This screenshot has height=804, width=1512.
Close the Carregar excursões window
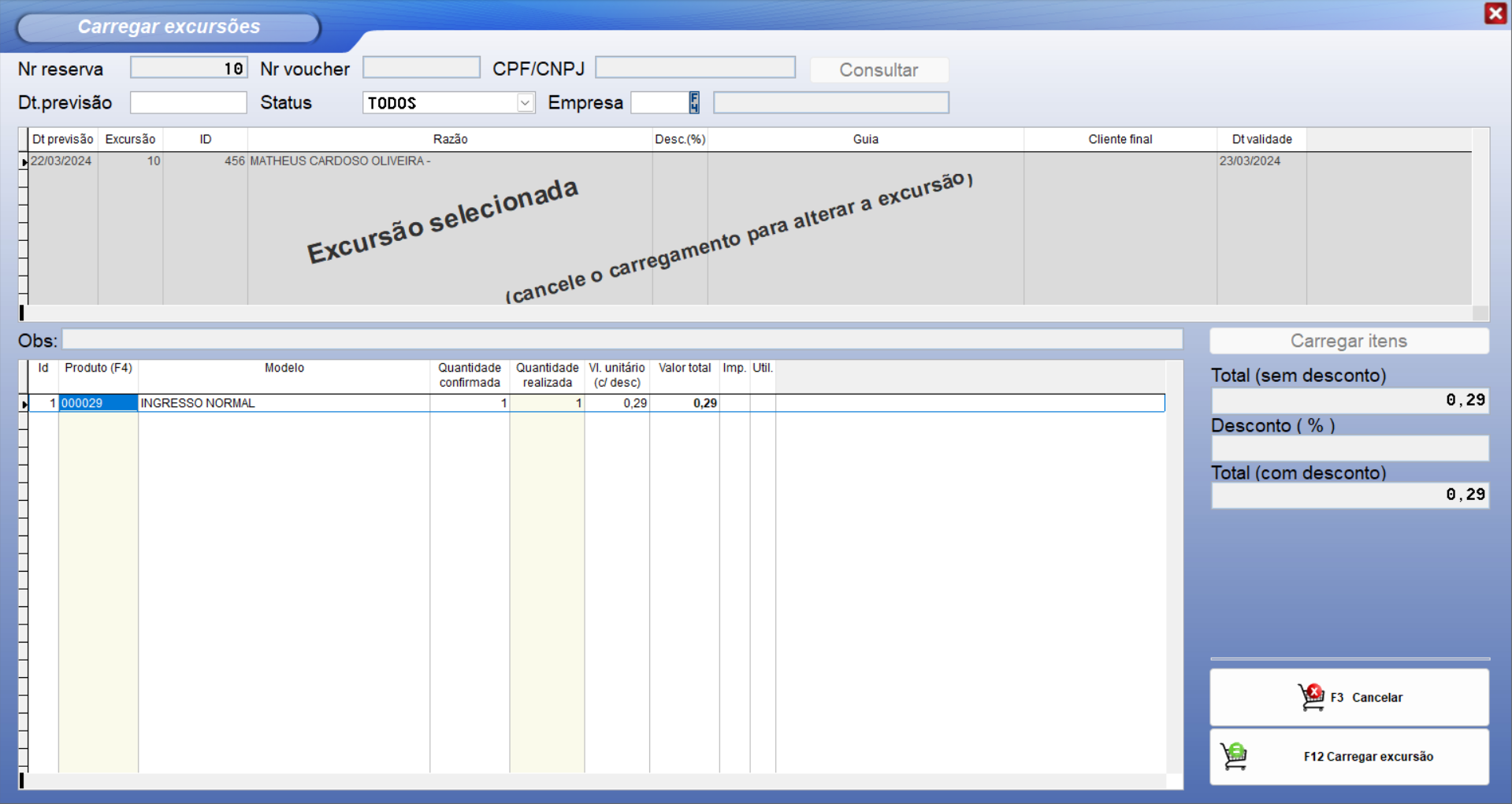coord(1495,13)
